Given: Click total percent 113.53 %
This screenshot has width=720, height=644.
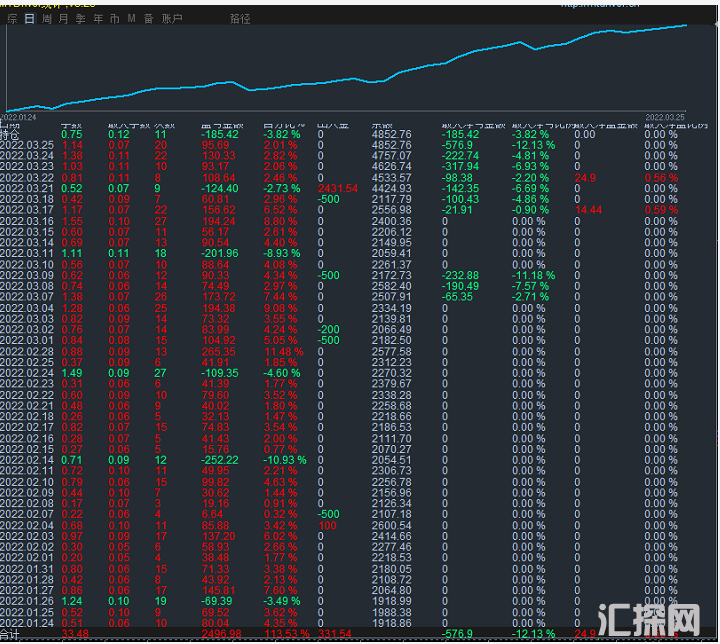Looking at the screenshot, I should tap(287, 634).
